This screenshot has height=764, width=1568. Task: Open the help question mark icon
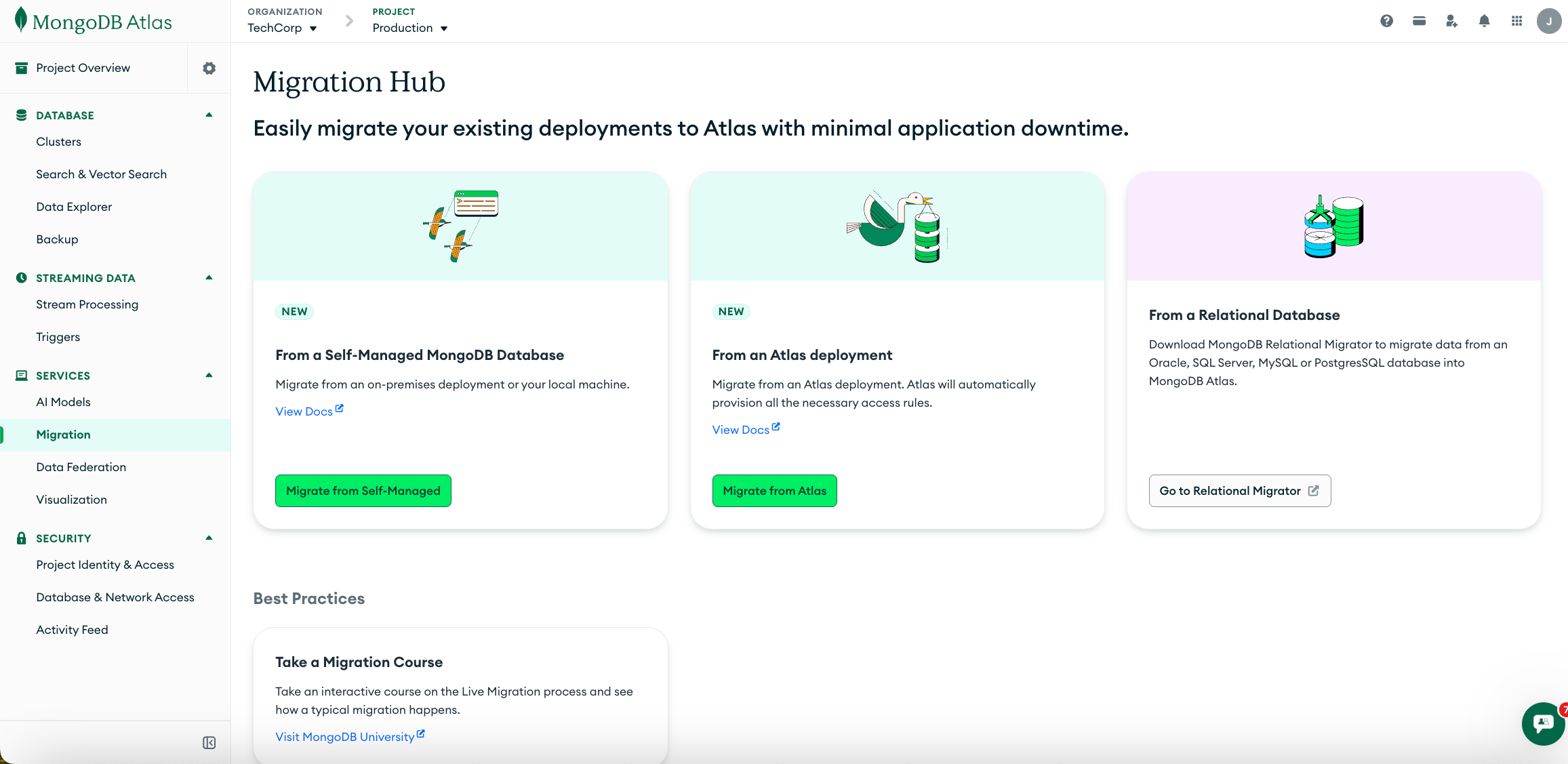pyautogui.click(x=1386, y=21)
